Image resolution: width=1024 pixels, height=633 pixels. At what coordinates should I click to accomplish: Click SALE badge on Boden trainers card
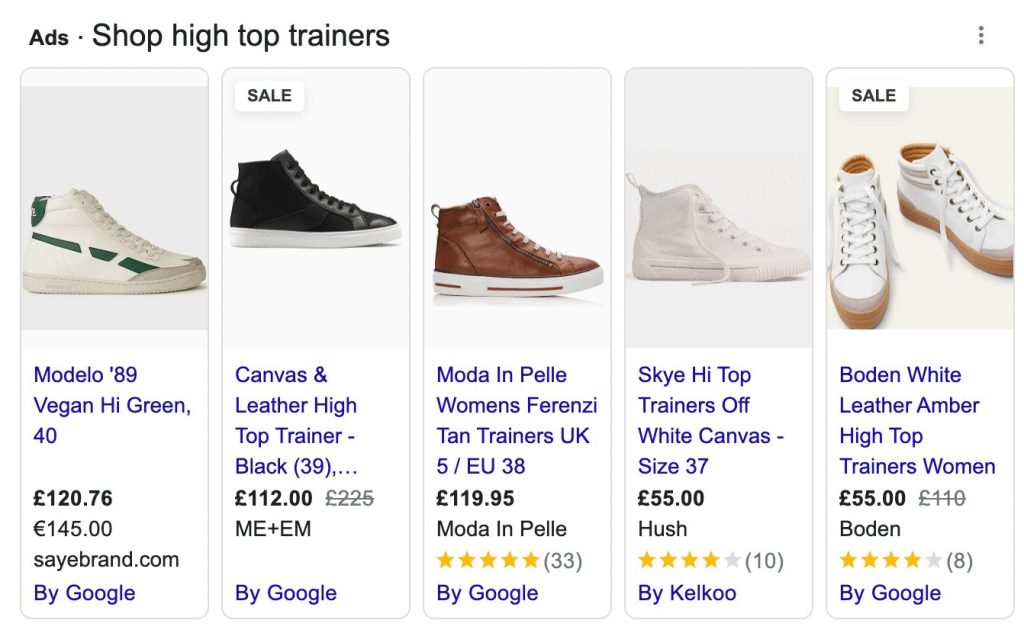coord(874,95)
